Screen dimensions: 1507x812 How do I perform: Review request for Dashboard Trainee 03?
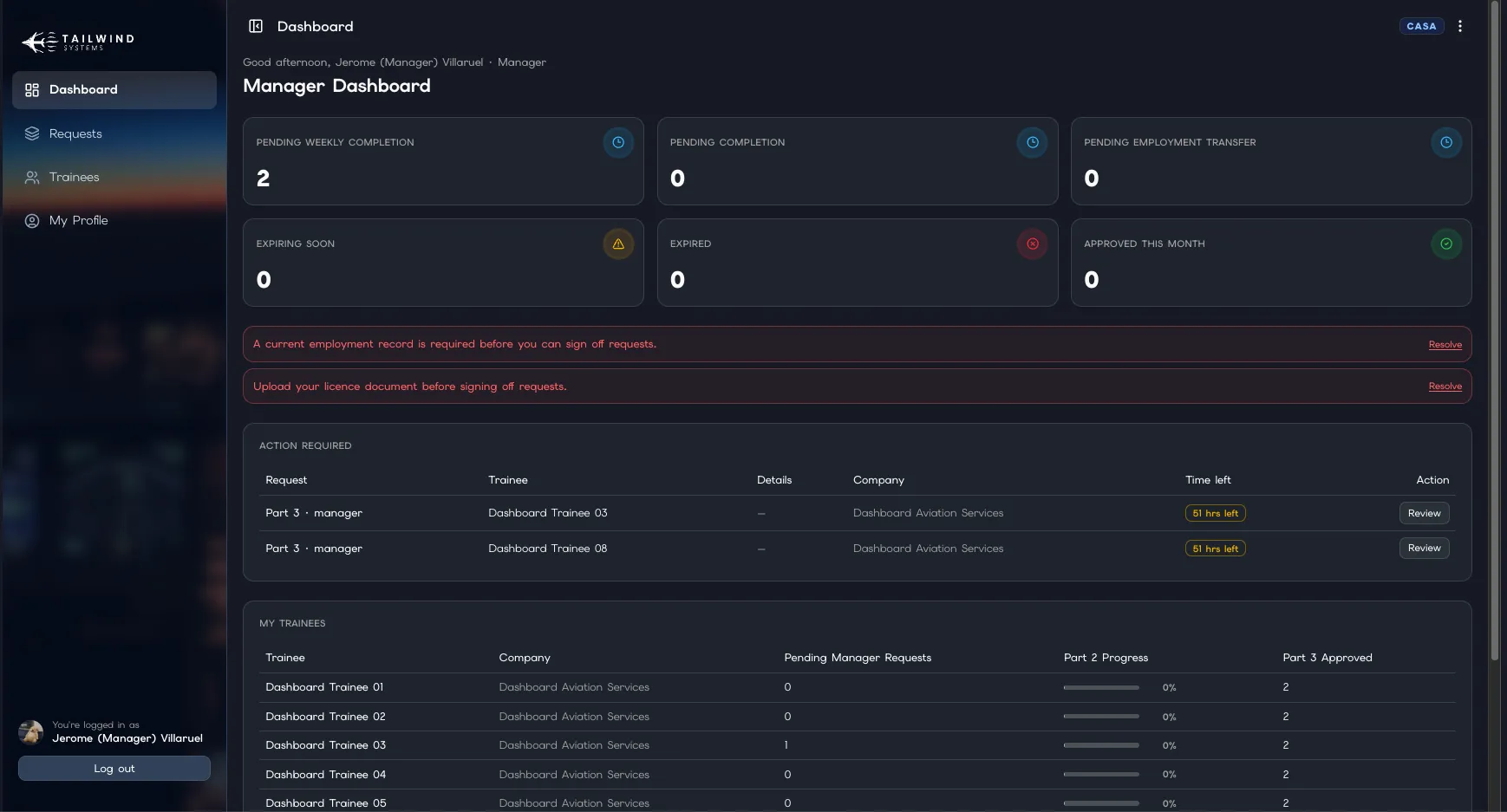pyautogui.click(x=1424, y=513)
